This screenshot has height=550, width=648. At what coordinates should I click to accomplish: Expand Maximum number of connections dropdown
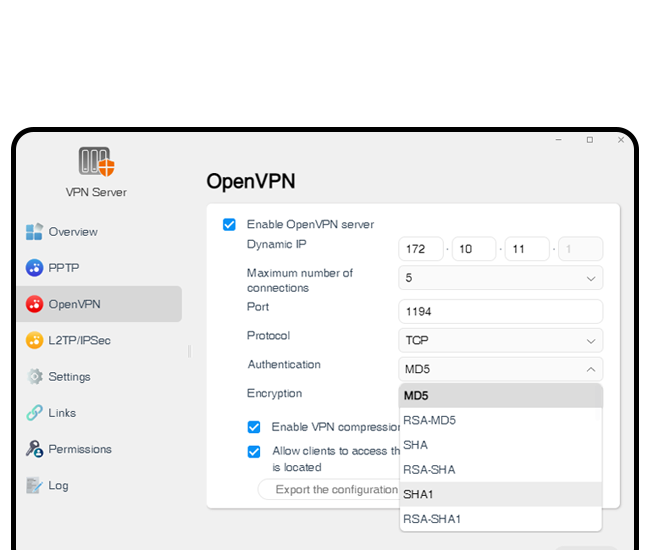[500, 277]
